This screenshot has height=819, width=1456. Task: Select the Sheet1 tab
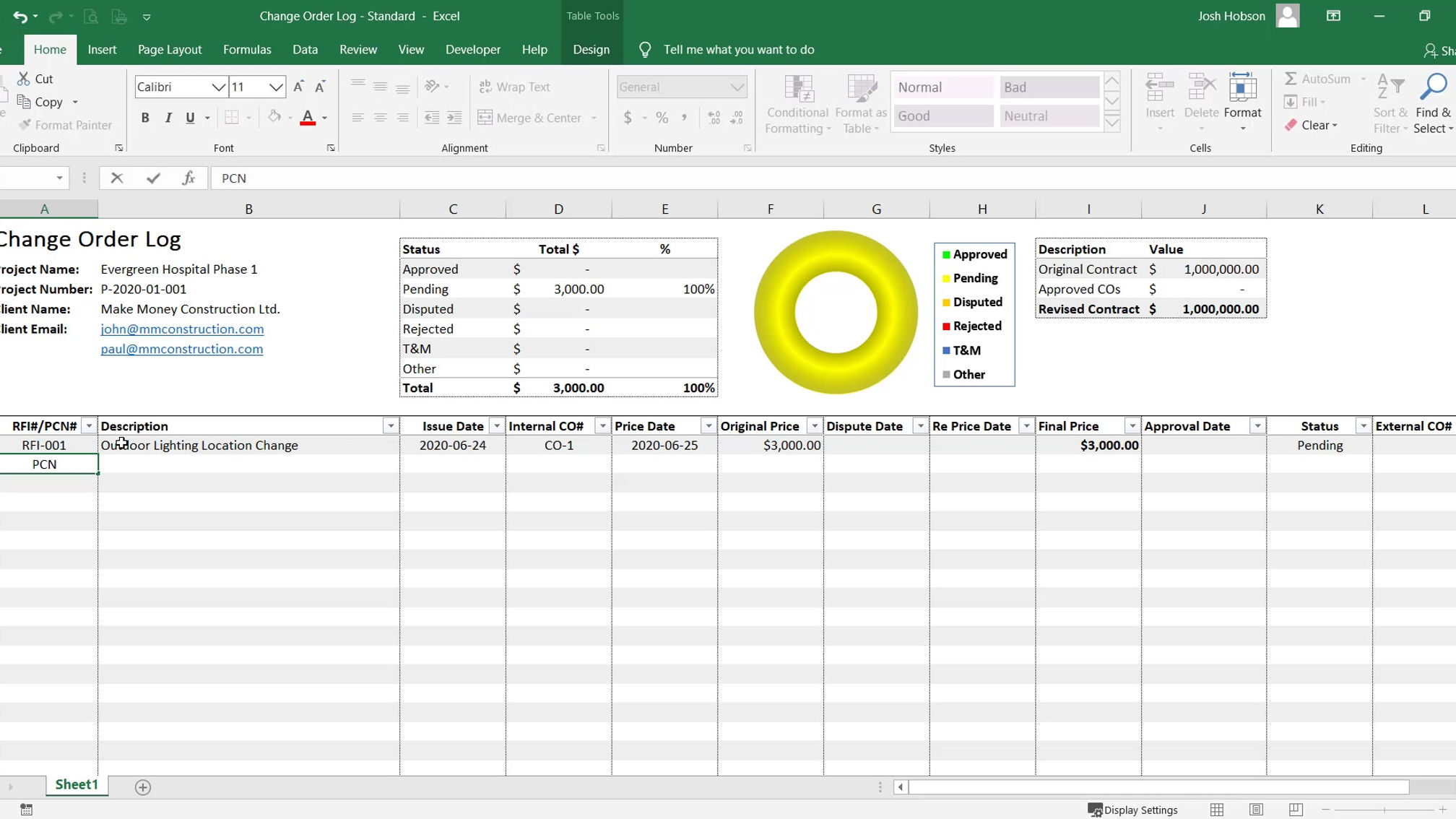click(77, 785)
